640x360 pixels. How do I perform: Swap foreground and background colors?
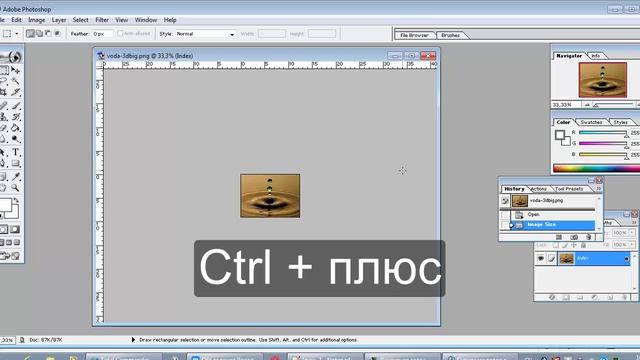16,200
